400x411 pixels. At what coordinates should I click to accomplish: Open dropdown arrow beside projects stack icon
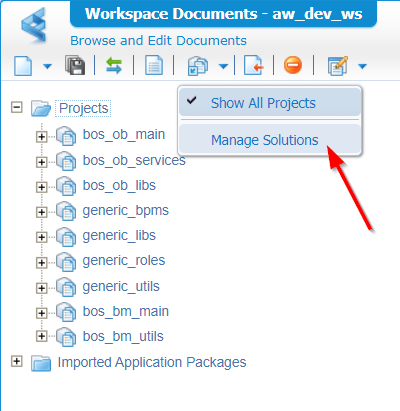(x=223, y=66)
